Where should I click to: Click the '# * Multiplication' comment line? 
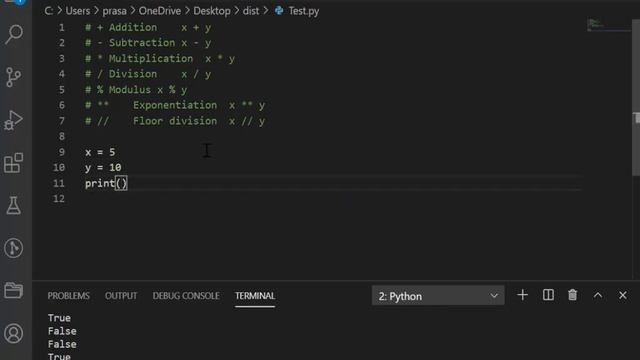click(160, 58)
